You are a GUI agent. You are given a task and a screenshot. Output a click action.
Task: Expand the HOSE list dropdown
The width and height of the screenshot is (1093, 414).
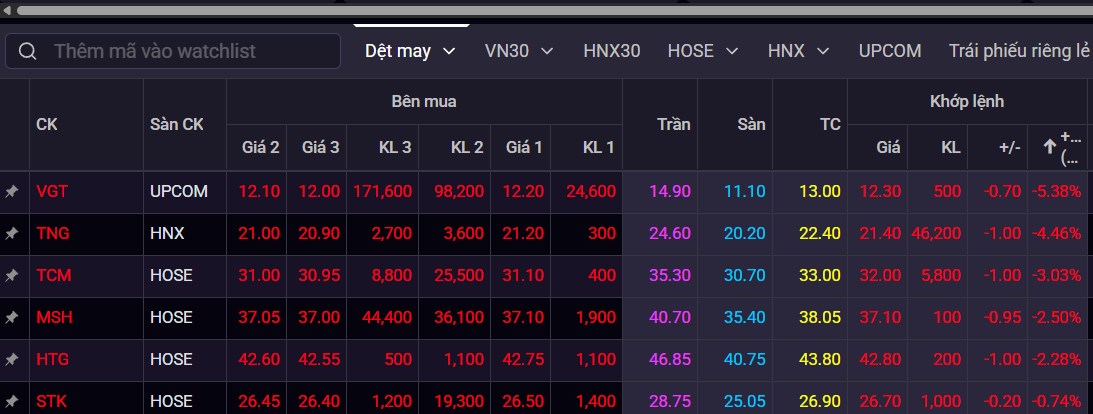[x=732, y=51]
